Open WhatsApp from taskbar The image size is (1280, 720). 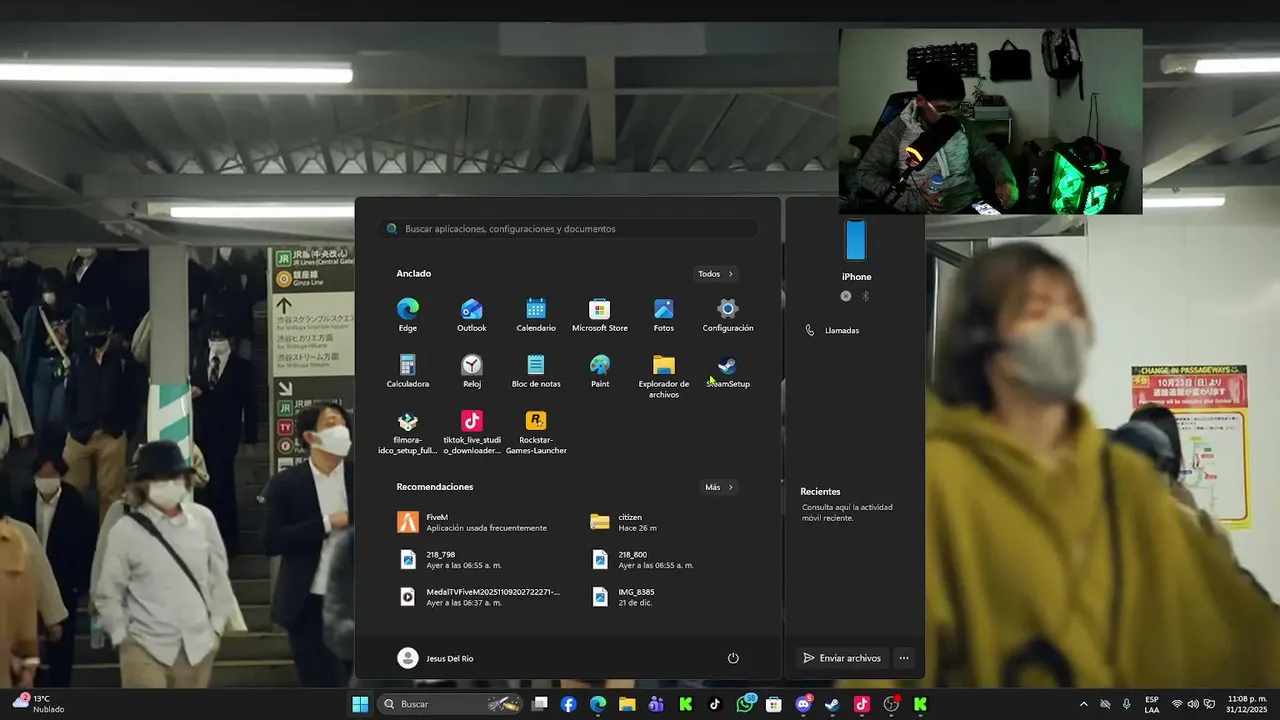pyautogui.click(x=745, y=704)
